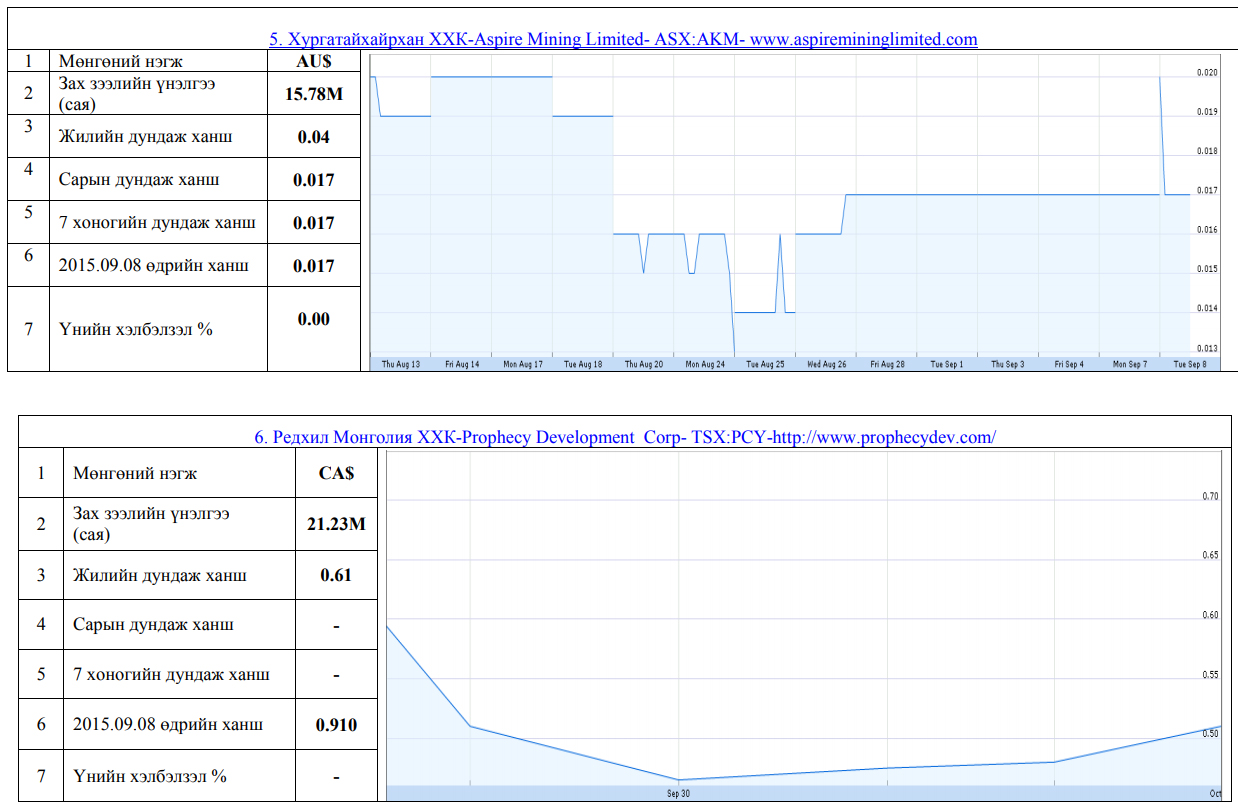The width and height of the screenshot is (1238, 809).
Task: Open the Aspire Mining Limited heading link
Action: pos(623,39)
